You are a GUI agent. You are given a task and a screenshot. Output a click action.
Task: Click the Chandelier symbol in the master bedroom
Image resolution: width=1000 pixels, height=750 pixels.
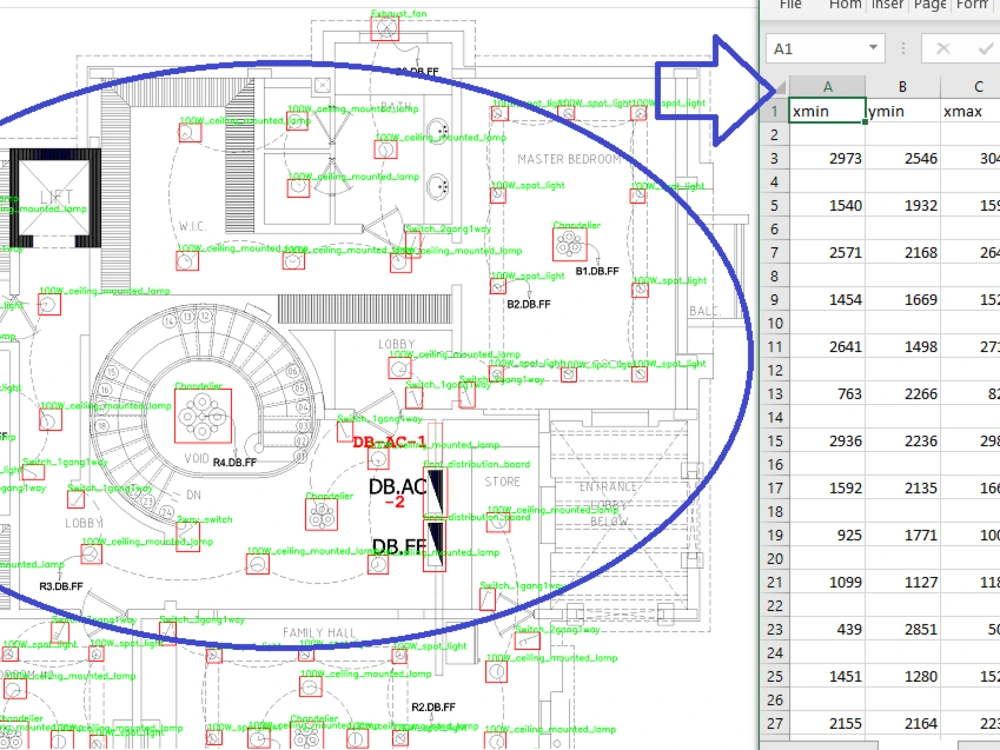[x=570, y=244]
